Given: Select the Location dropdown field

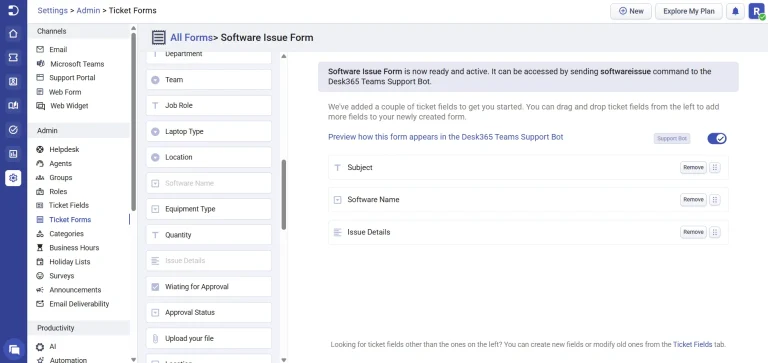Looking at the screenshot, I should [x=209, y=157].
